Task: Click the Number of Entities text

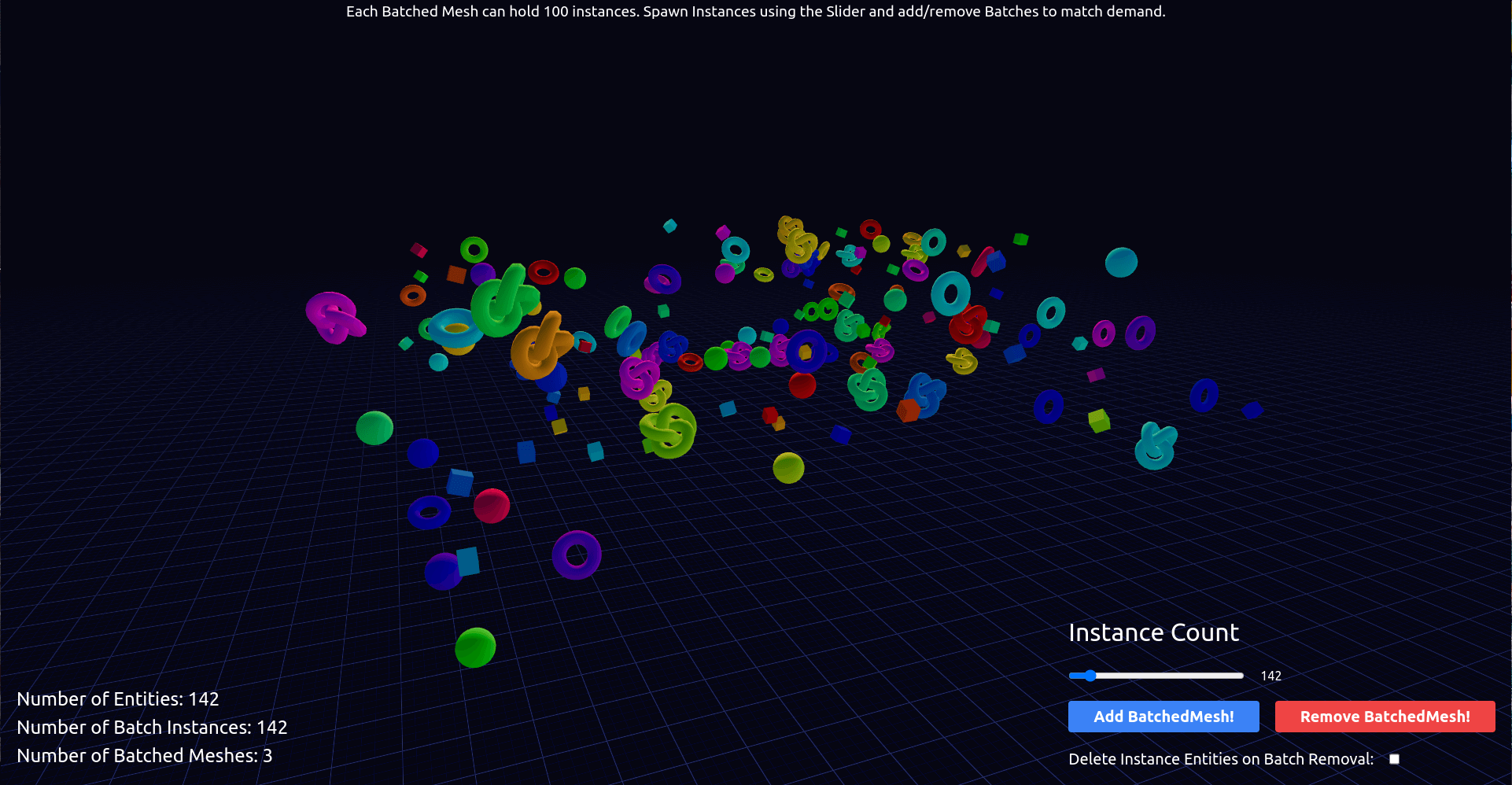Action: pos(118,699)
